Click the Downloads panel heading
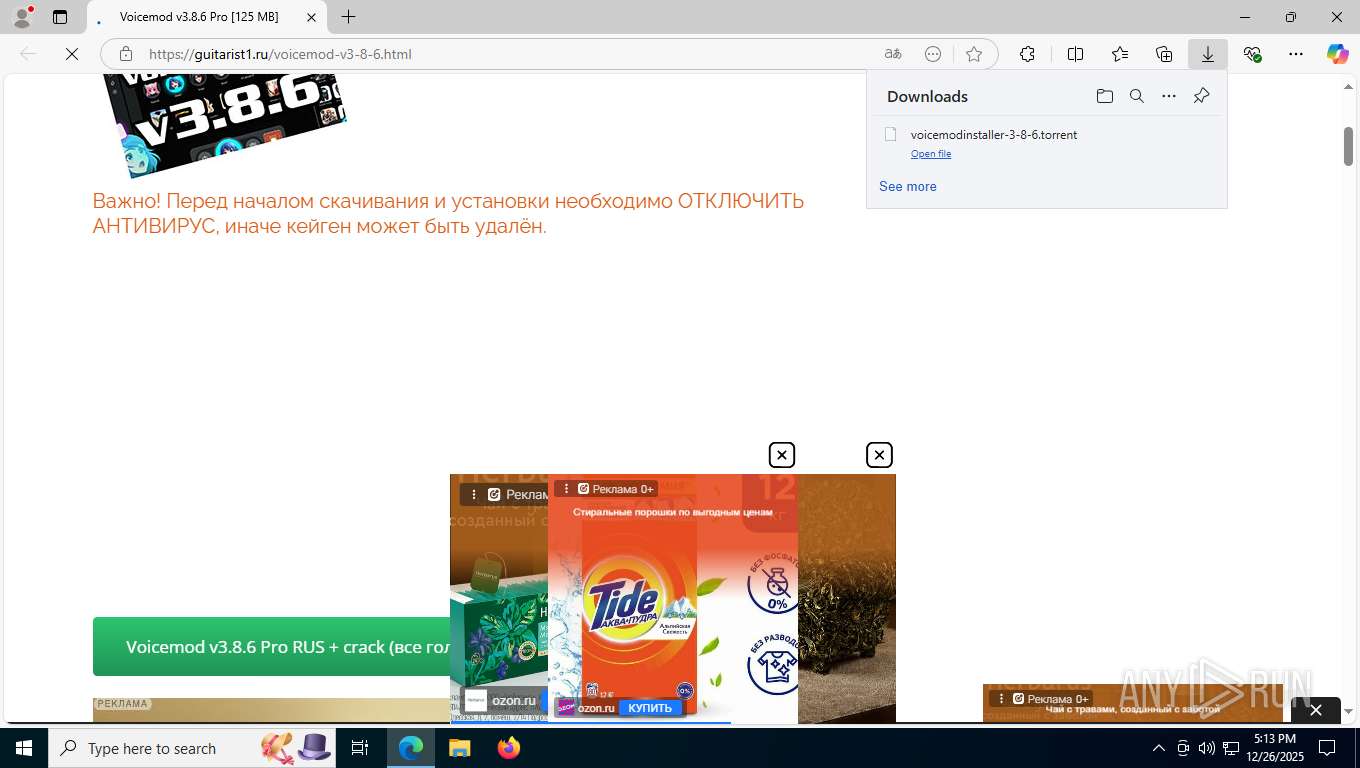The width and height of the screenshot is (1360, 768). click(927, 96)
